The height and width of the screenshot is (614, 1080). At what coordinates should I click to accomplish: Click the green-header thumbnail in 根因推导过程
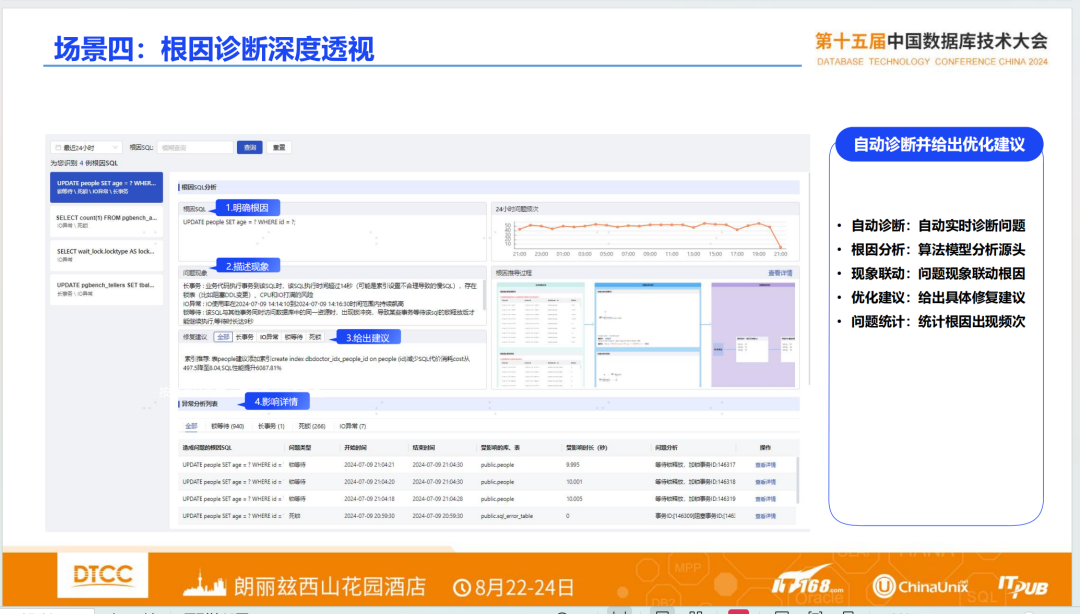pos(541,334)
